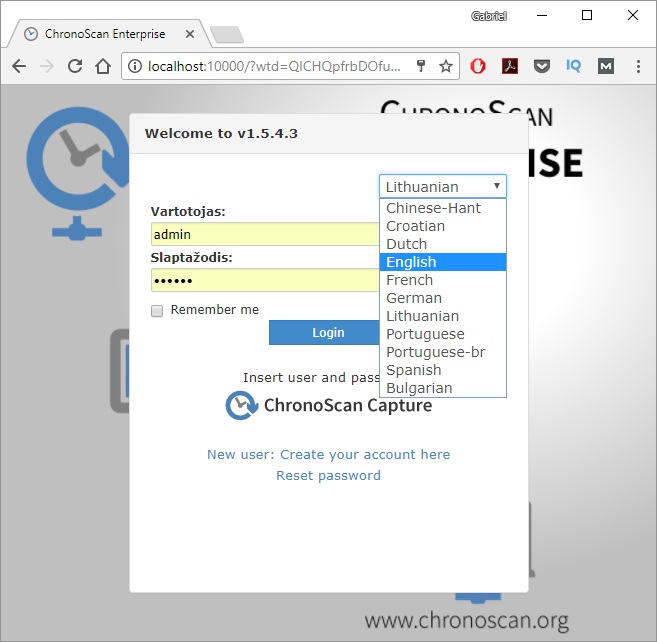Click the Vartotojas username field
This screenshot has height=642, width=657.
coord(265,234)
